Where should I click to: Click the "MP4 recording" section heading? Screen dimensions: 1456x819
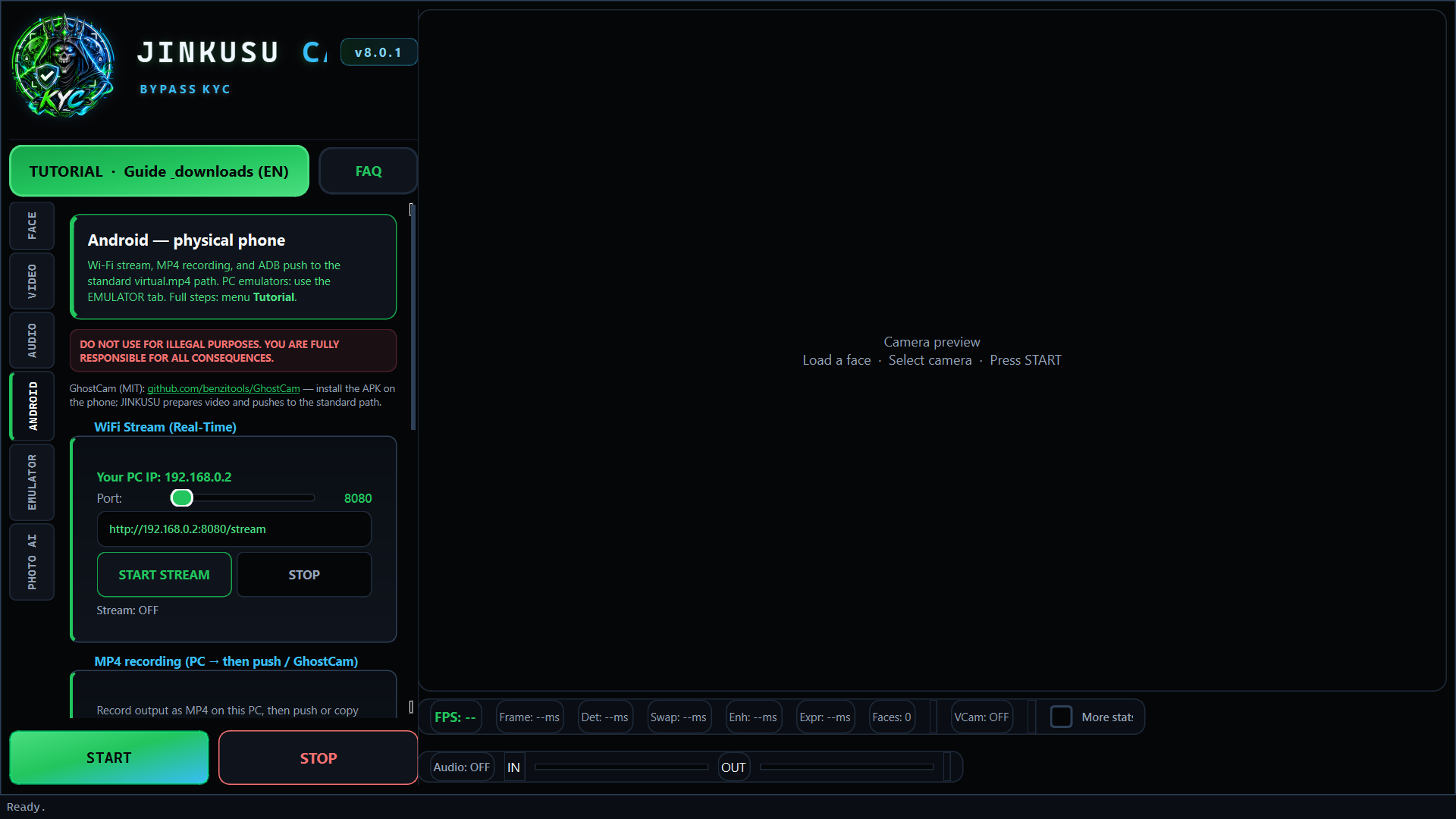[x=226, y=661]
